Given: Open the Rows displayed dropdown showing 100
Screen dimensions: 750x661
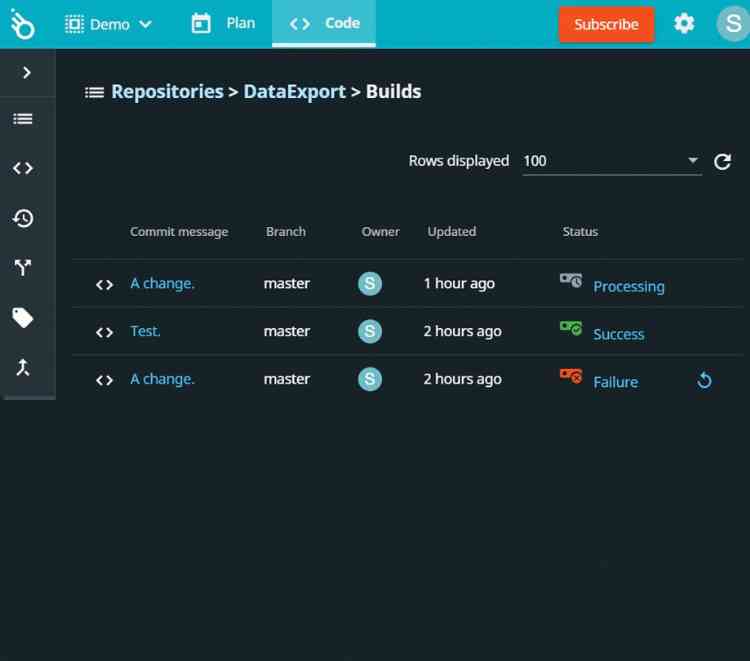Looking at the screenshot, I should 612,161.
